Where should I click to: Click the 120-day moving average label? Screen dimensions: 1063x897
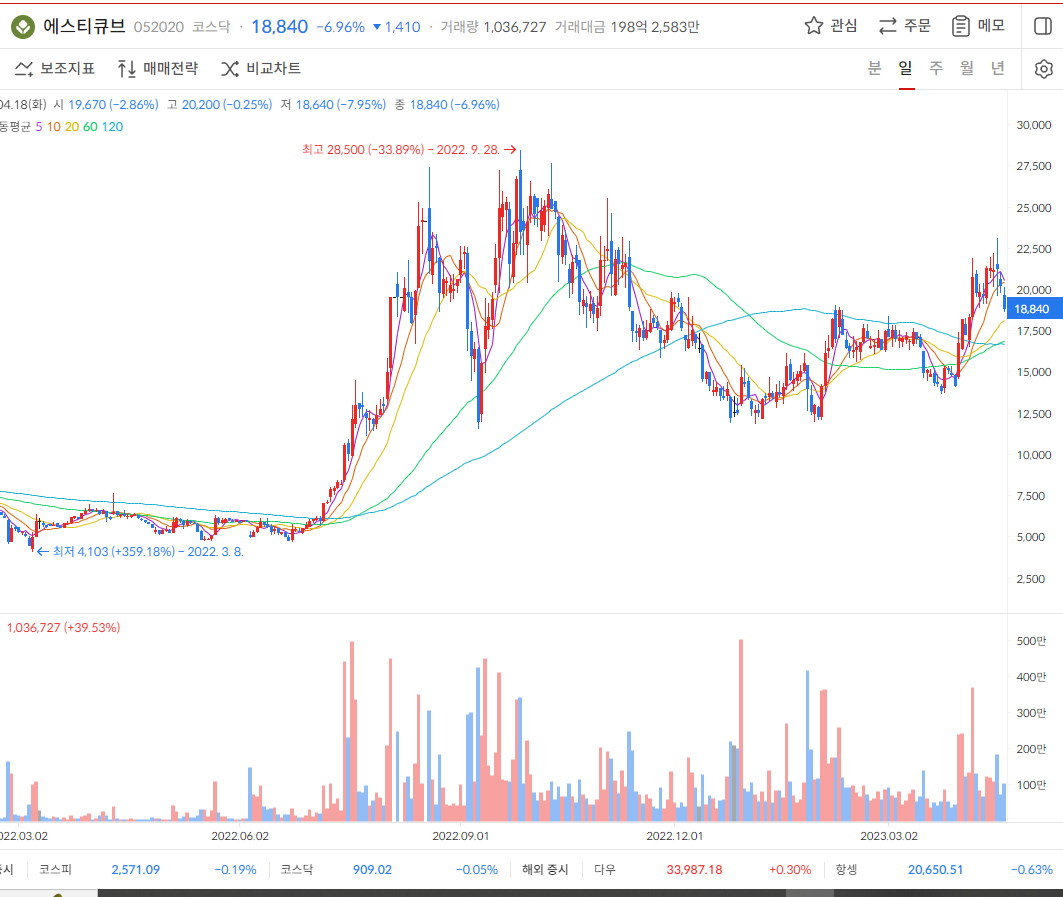[113, 127]
